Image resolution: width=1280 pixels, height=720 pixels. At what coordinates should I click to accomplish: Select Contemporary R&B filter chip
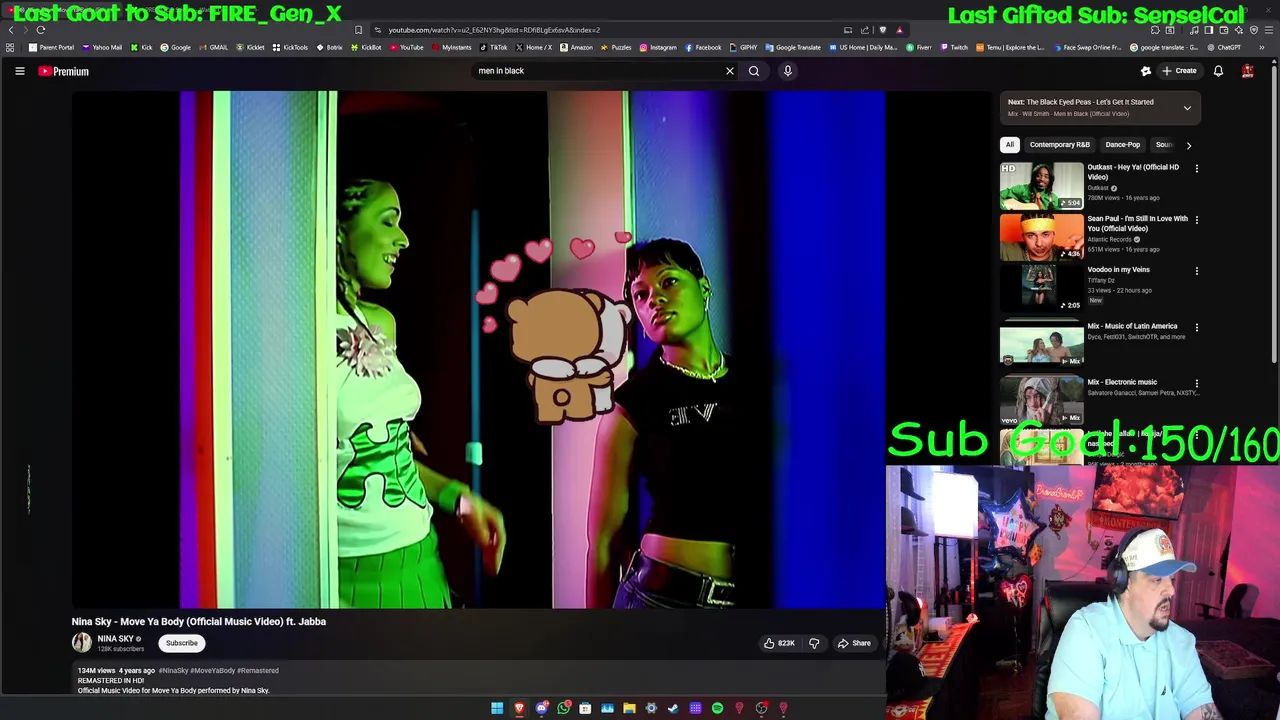pos(1060,145)
